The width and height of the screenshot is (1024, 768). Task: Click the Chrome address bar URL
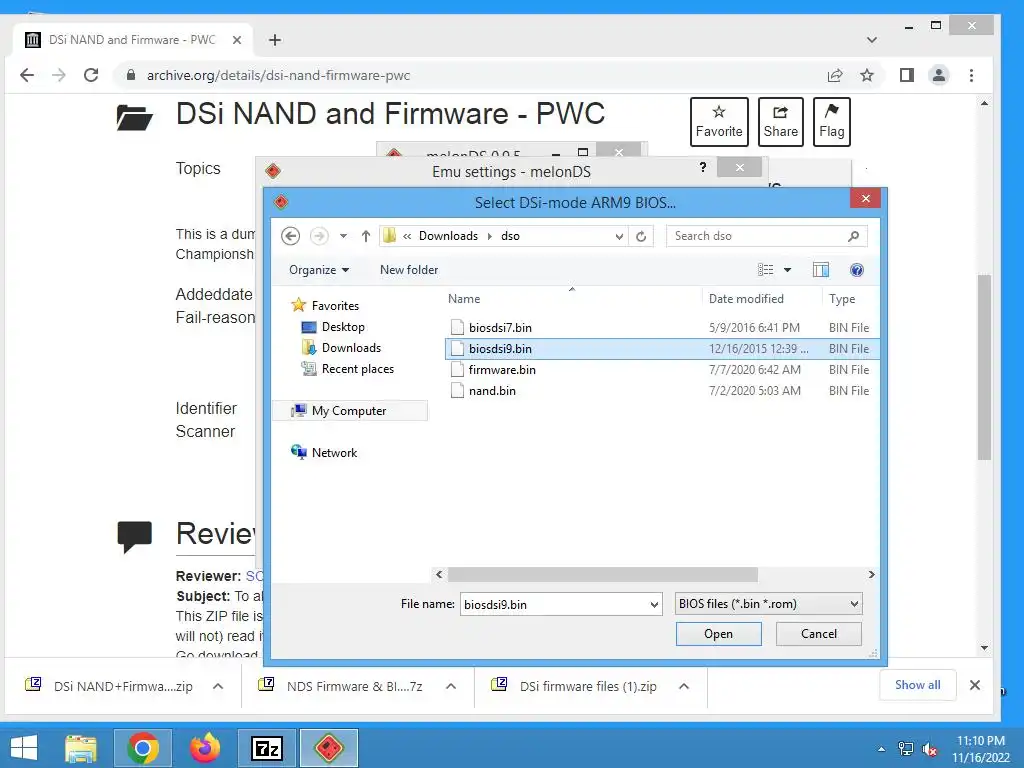point(278,75)
